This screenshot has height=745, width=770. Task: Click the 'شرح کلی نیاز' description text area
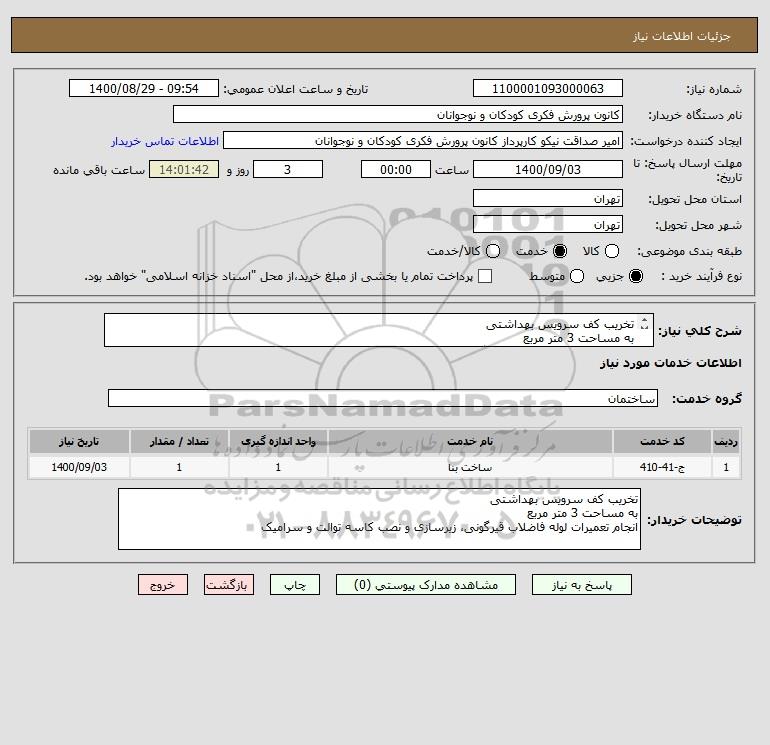379,331
